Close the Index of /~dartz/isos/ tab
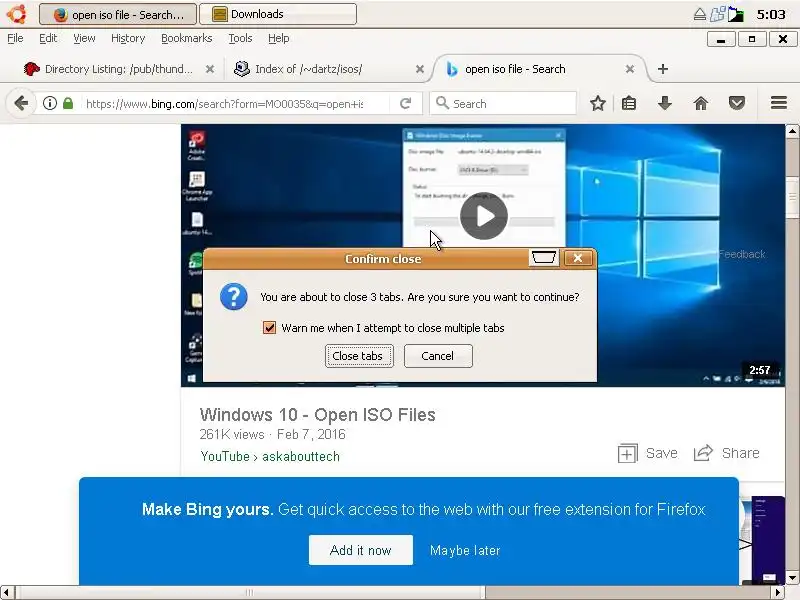 pos(419,69)
